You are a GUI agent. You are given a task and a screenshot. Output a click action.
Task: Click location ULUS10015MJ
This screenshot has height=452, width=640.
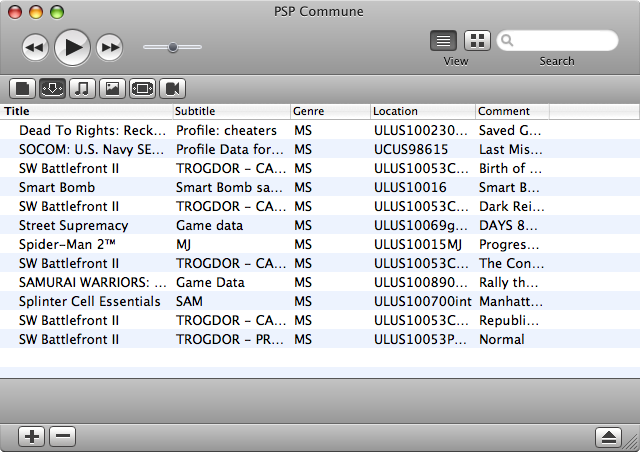(x=418, y=244)
